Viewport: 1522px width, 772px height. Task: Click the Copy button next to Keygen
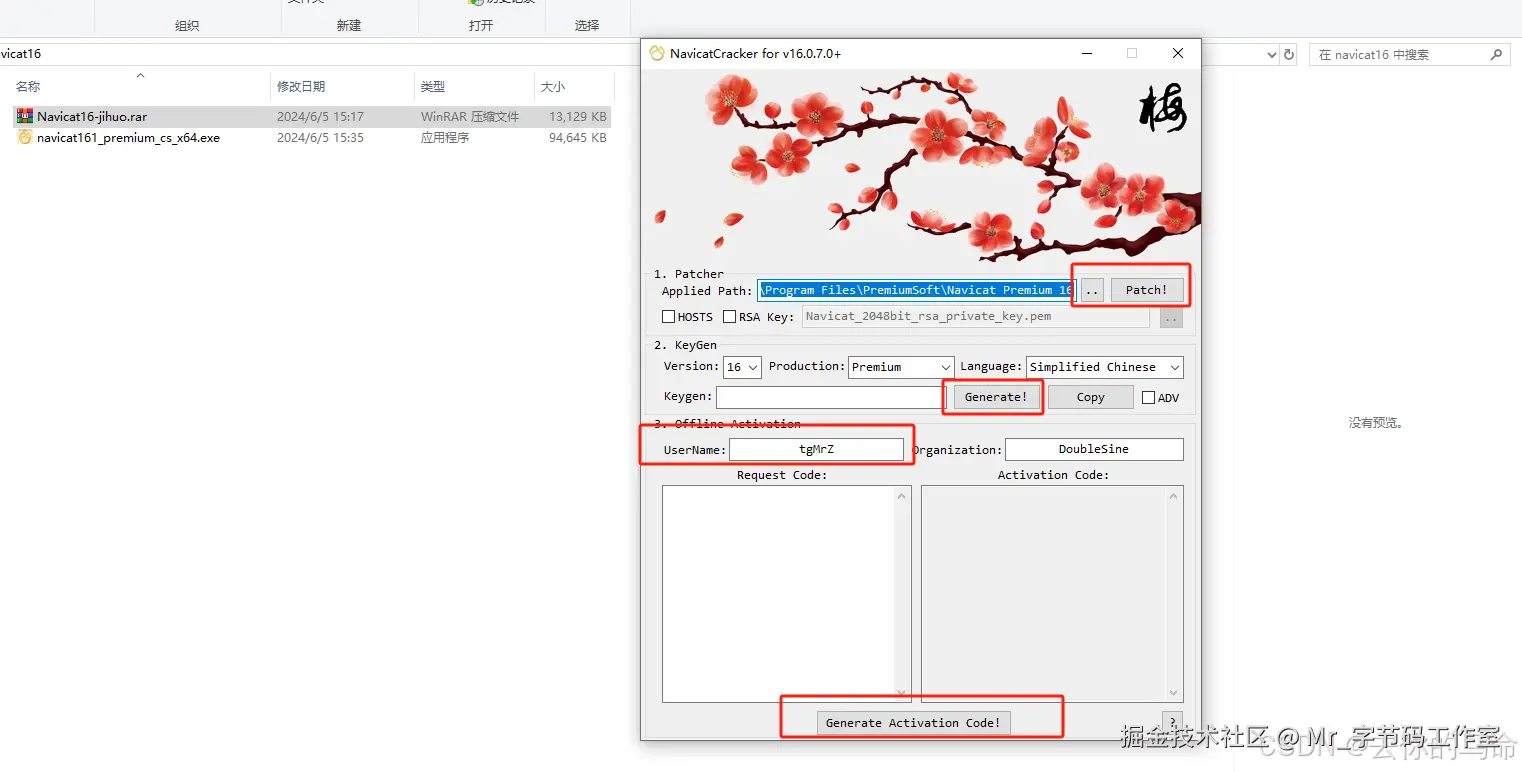click(x=1090, y=397)
